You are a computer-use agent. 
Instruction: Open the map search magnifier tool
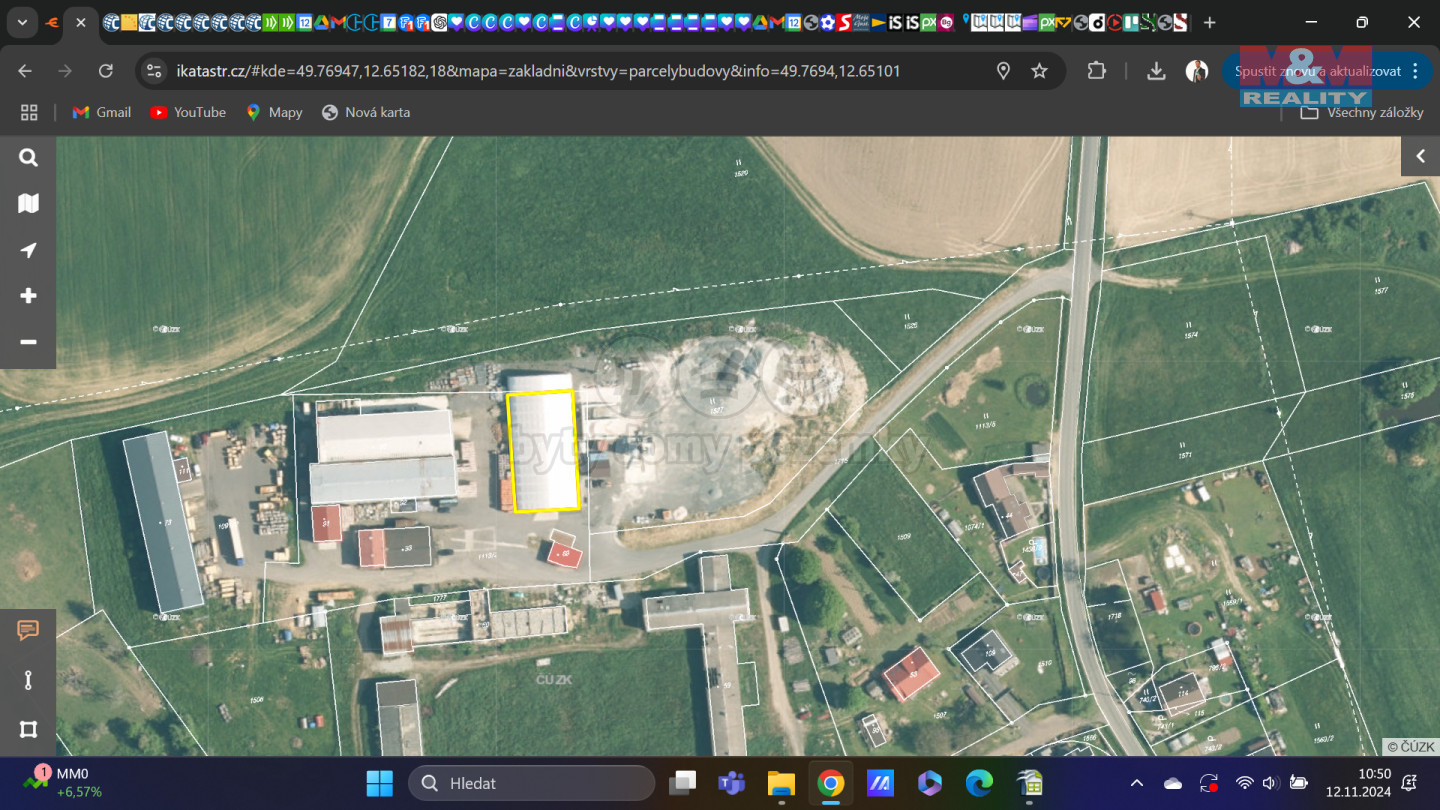28,158
